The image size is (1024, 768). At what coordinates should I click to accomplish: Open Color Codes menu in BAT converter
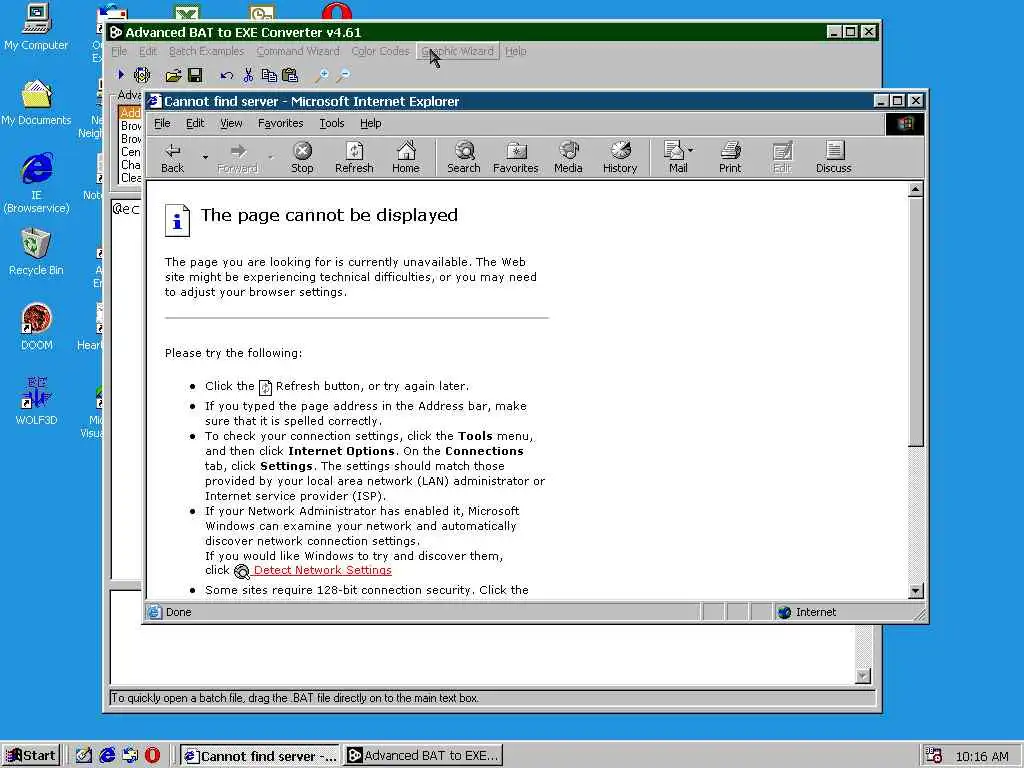380,51
